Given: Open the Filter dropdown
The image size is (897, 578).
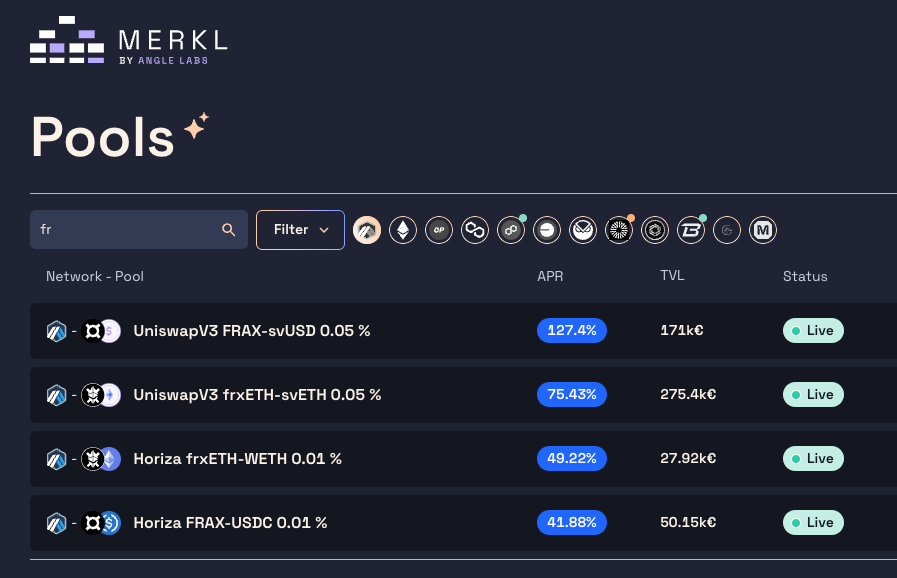Looking at the screenshot, I should click(300, 230).
